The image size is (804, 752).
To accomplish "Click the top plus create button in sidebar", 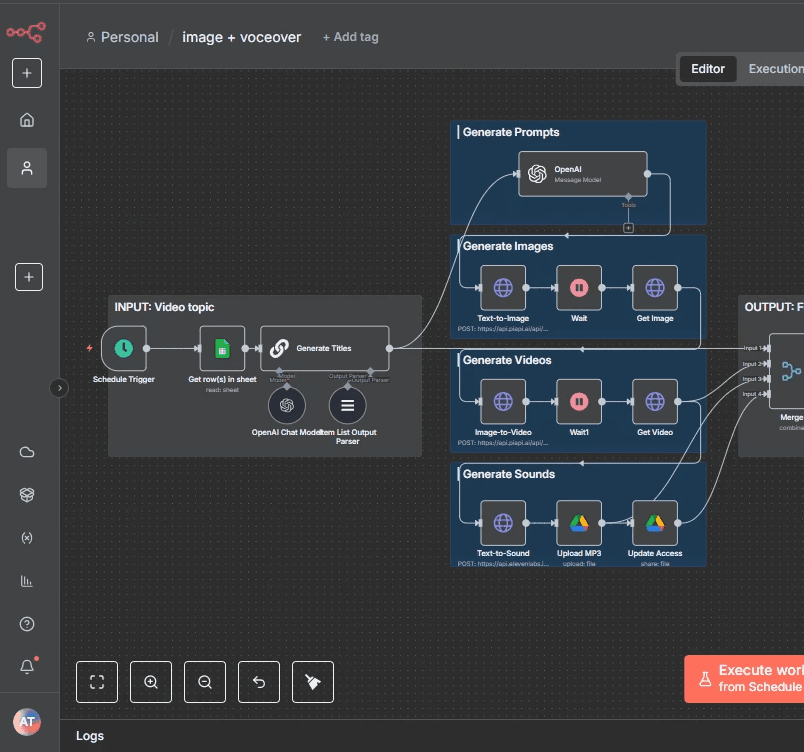I will [x=27, y=73].
